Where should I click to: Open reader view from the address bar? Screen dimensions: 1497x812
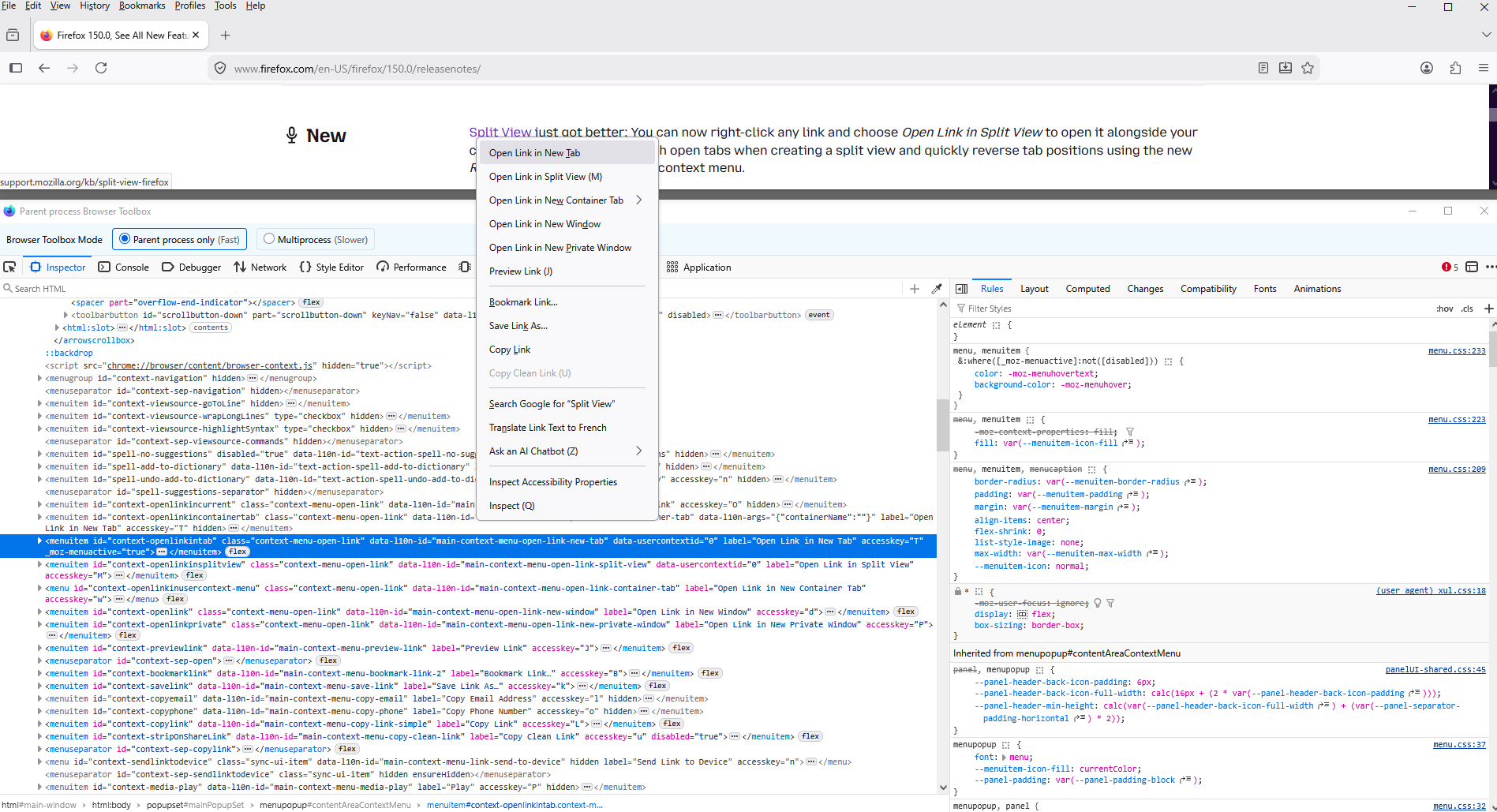pyautogui.click(x=1263, y=68)
